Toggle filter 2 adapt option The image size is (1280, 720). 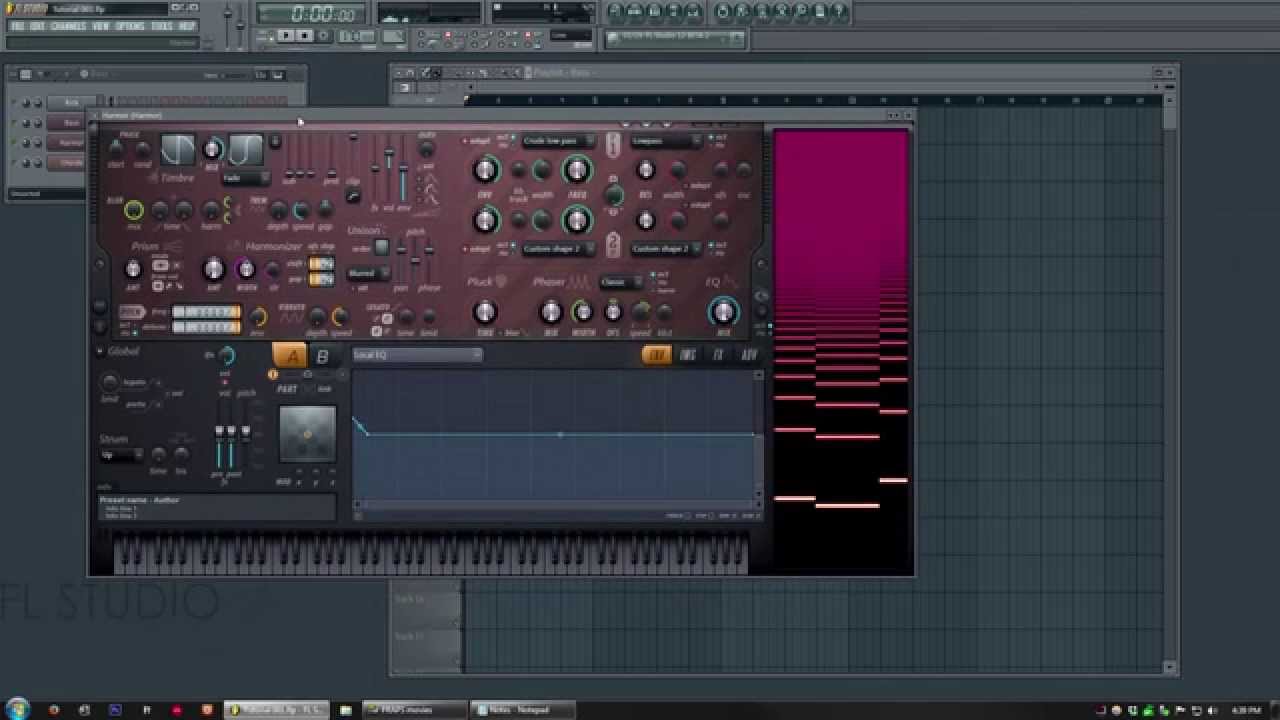[475, 248]
